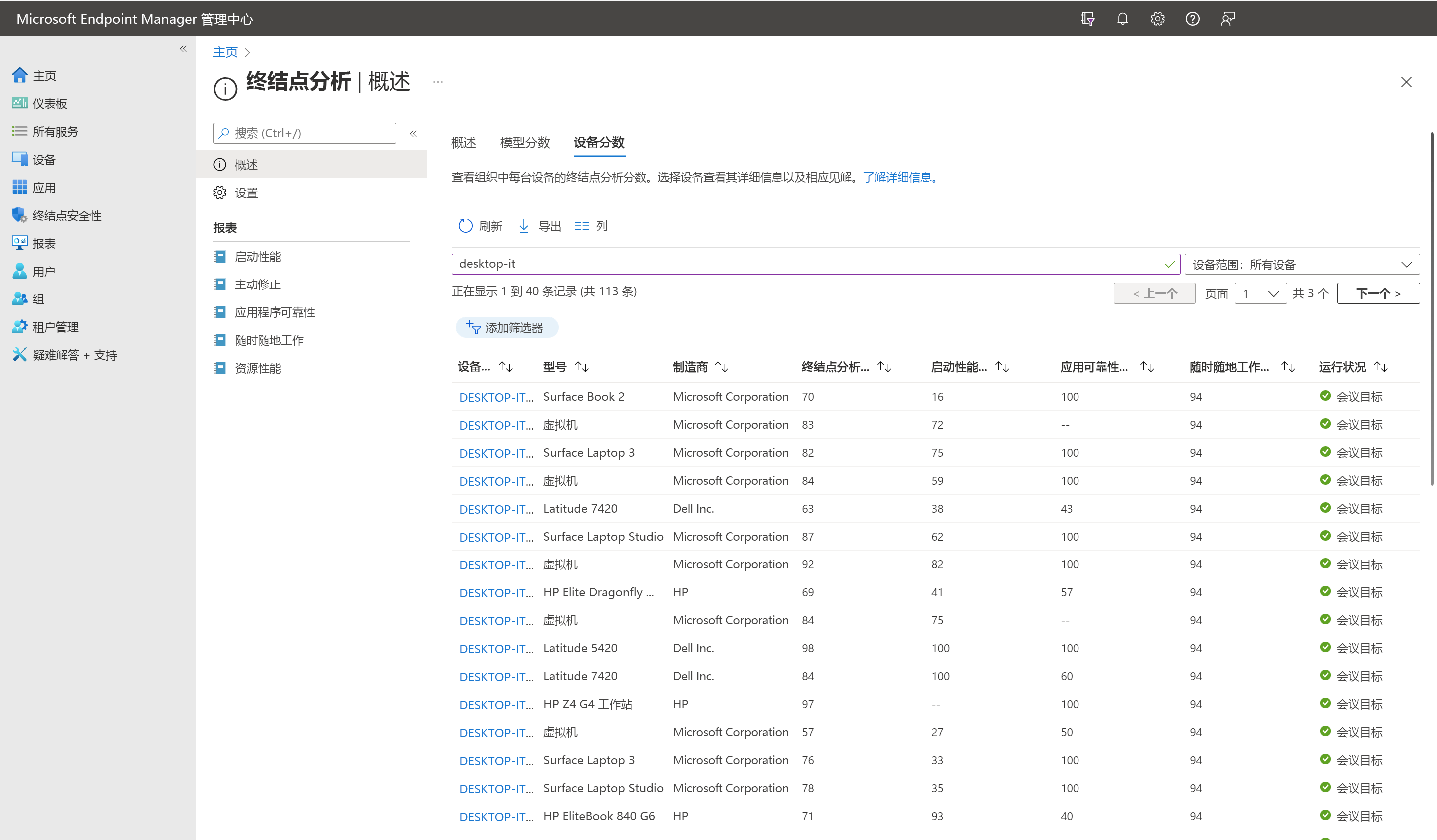Sort by 设备 name column
1437x840 pixels.
pyautogui.click(x=506, y=367)
